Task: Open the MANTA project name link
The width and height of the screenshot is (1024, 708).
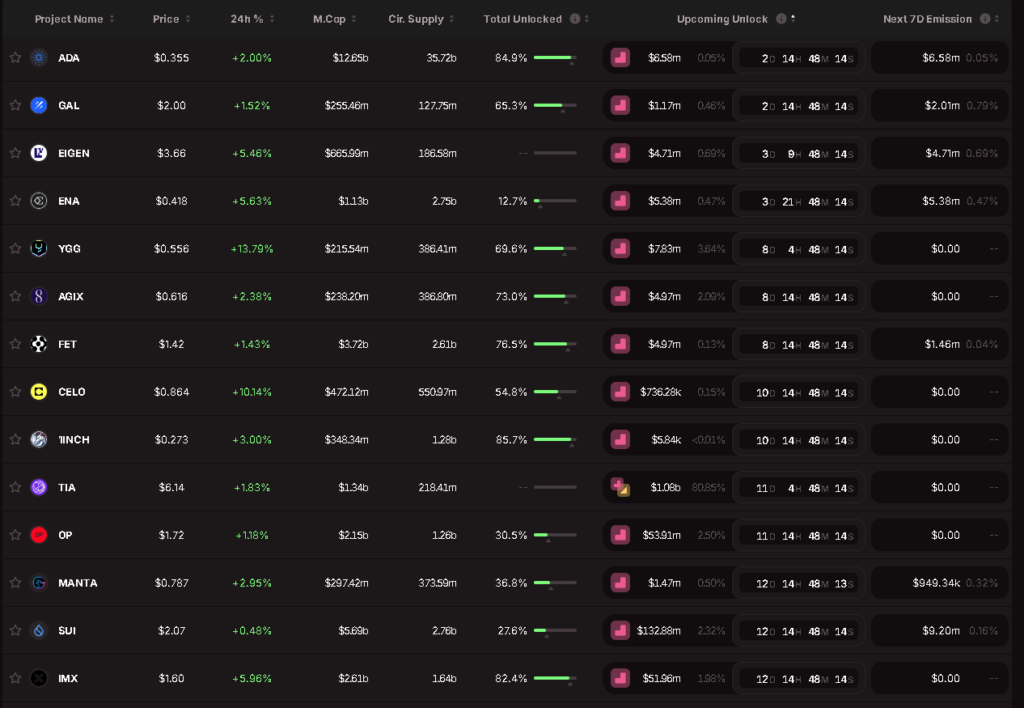Action: tap(78, 583)
